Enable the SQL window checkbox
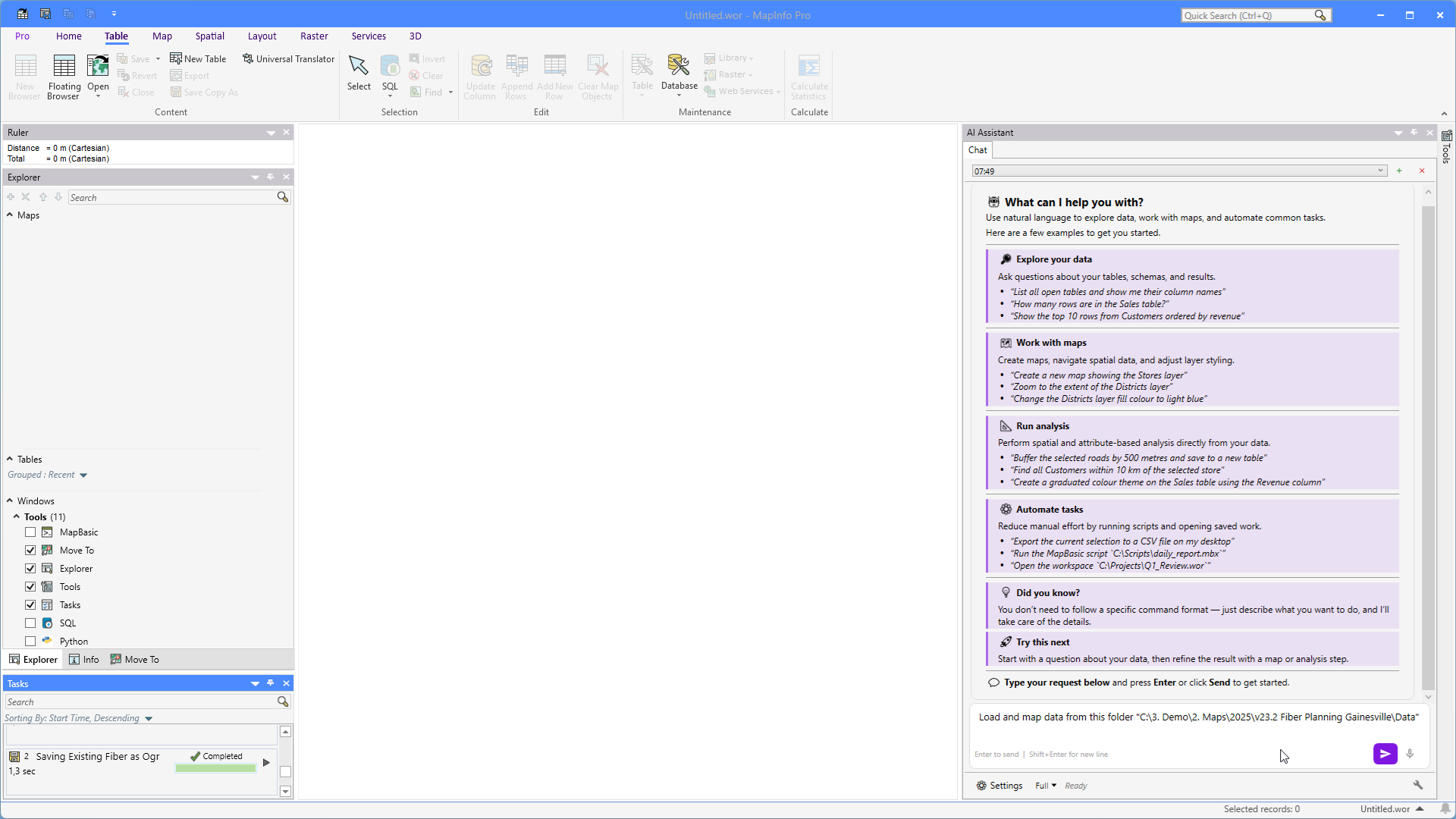This screenshot has width=1456, height=819. pyautogui.click(x=30, y=623)
